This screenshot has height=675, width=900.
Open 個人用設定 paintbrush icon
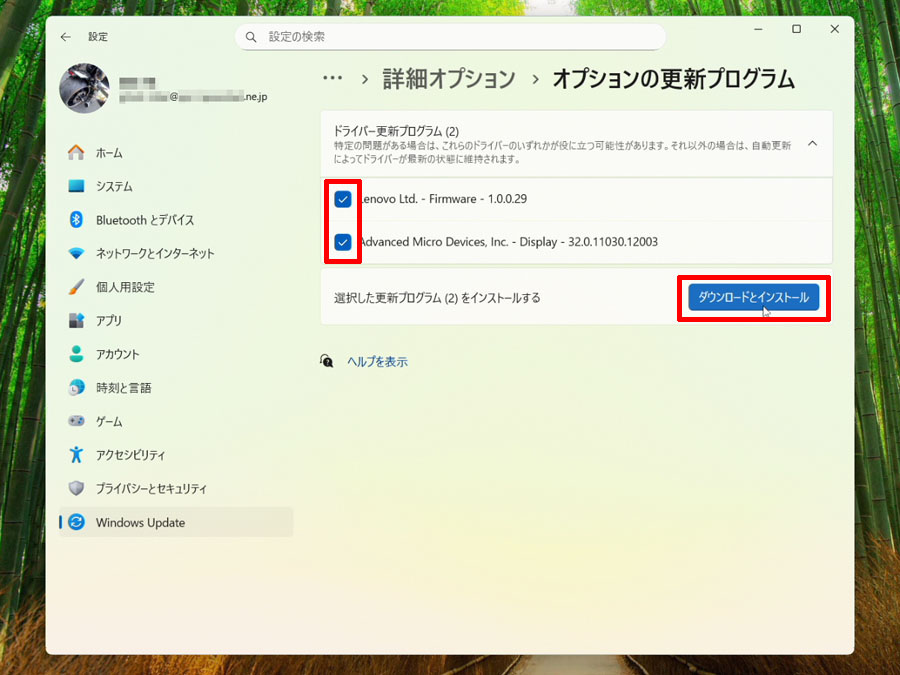point(76,287)
